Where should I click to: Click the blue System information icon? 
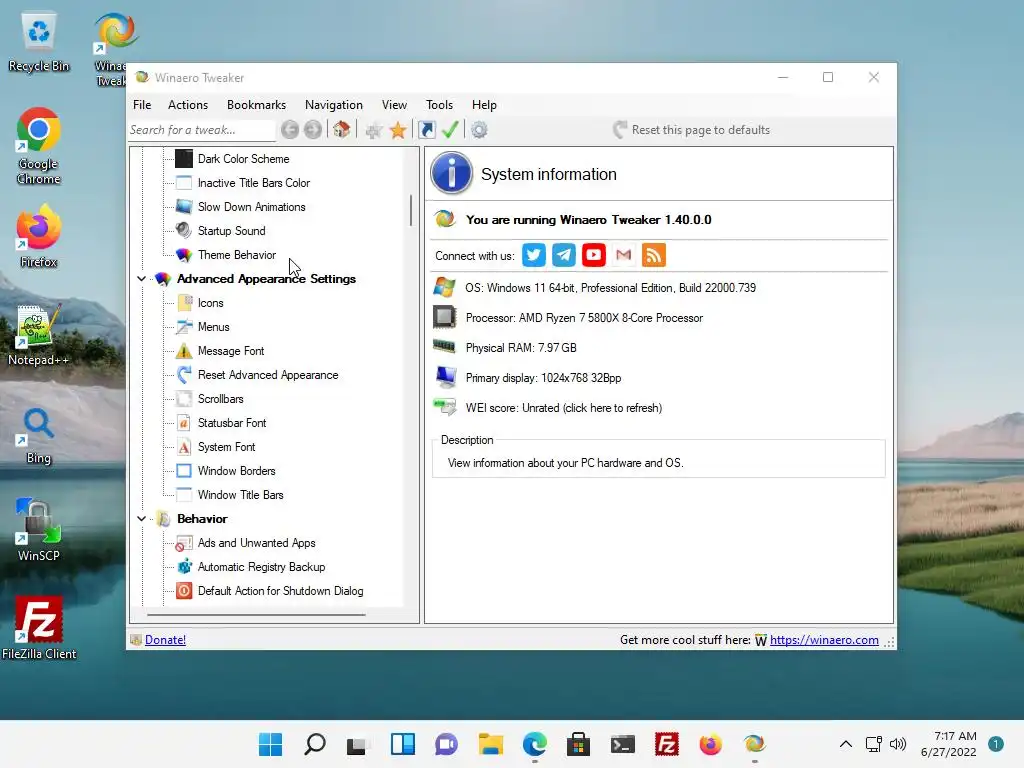451,173
